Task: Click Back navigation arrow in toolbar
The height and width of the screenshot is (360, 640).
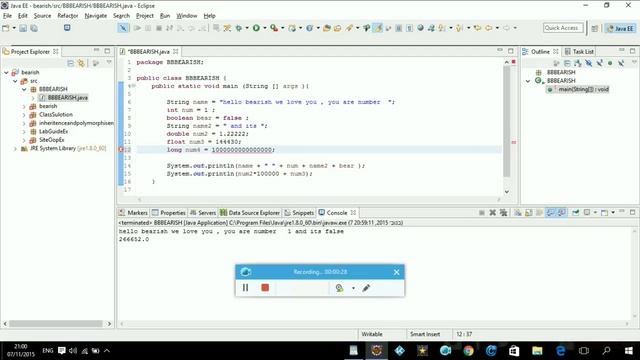Action: pyautogui.click(x=489, y=28)
